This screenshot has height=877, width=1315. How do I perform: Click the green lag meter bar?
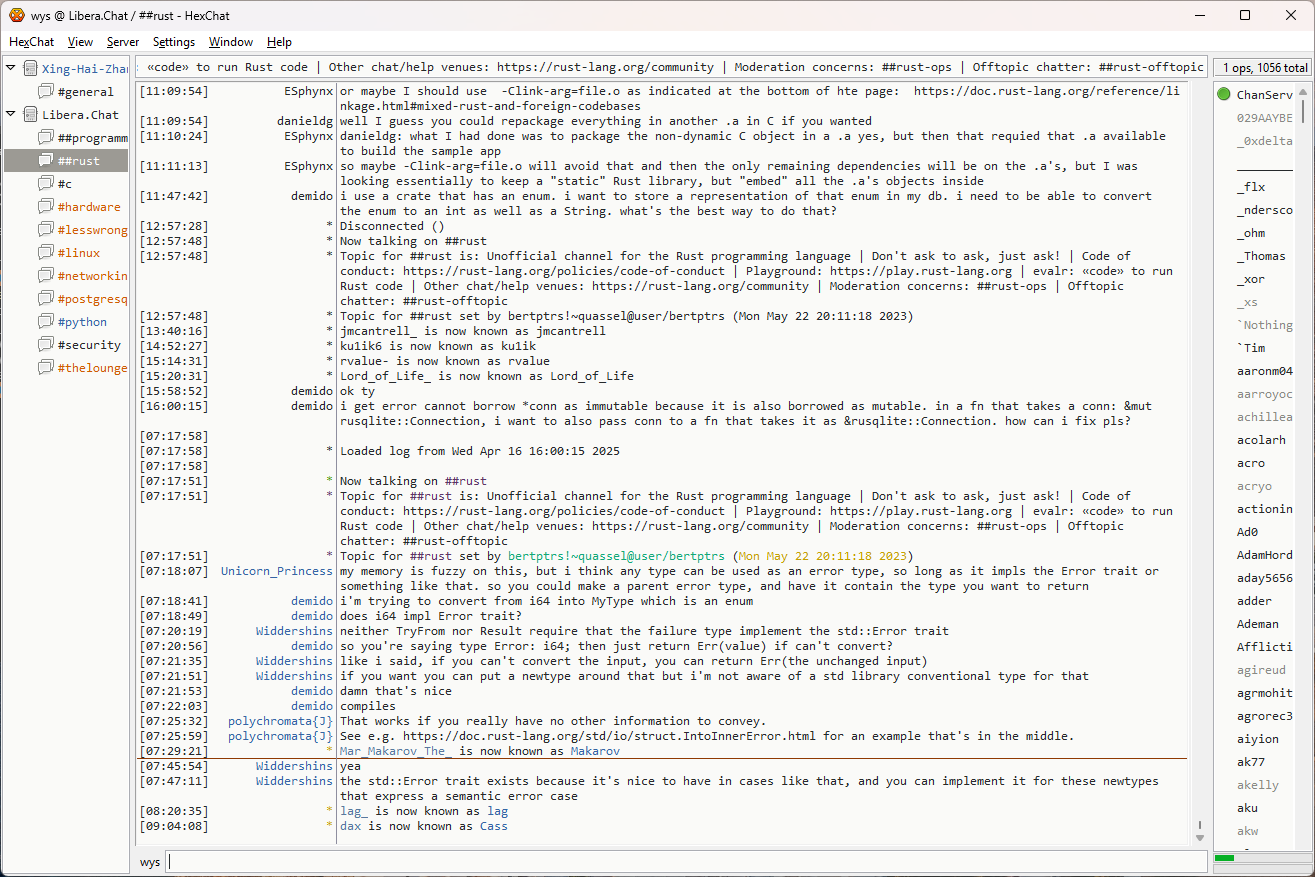(1225, 858)
